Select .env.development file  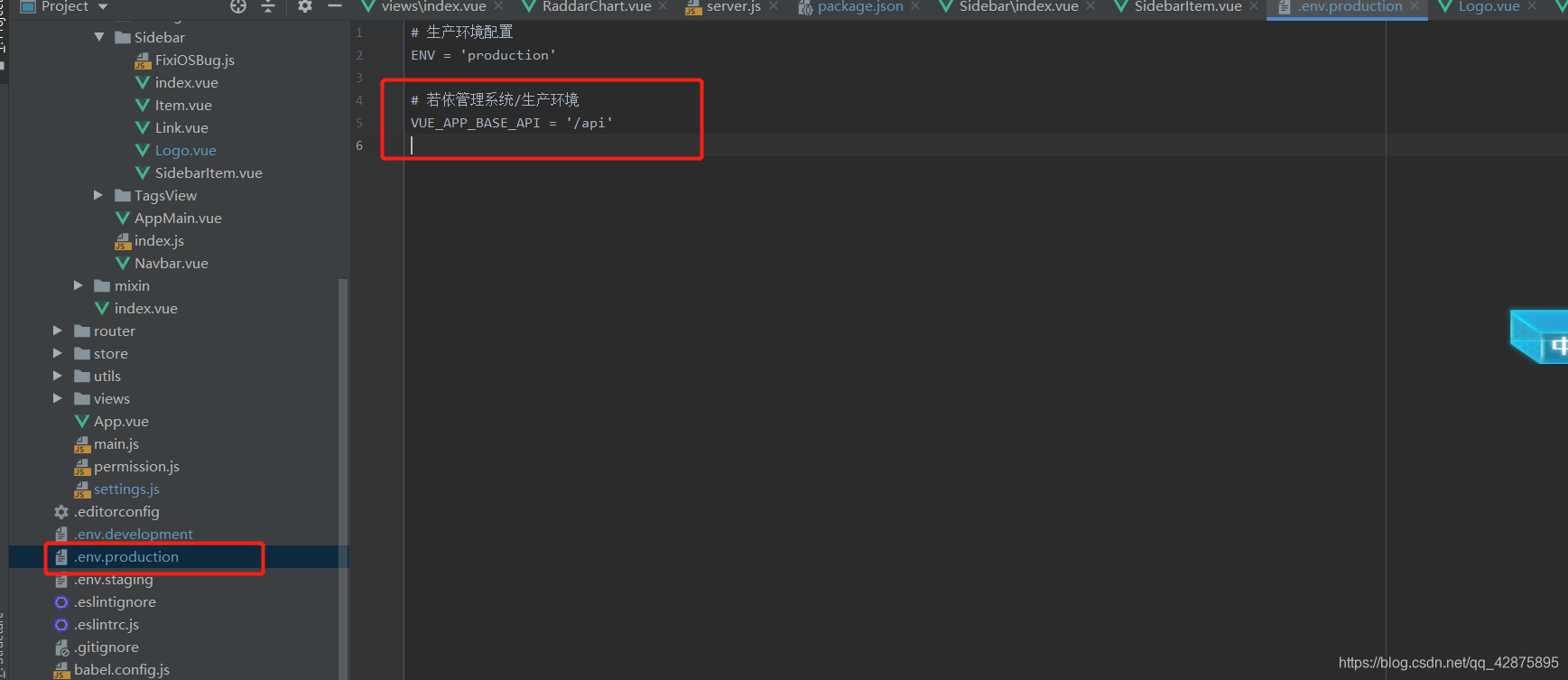pos(134,534)
